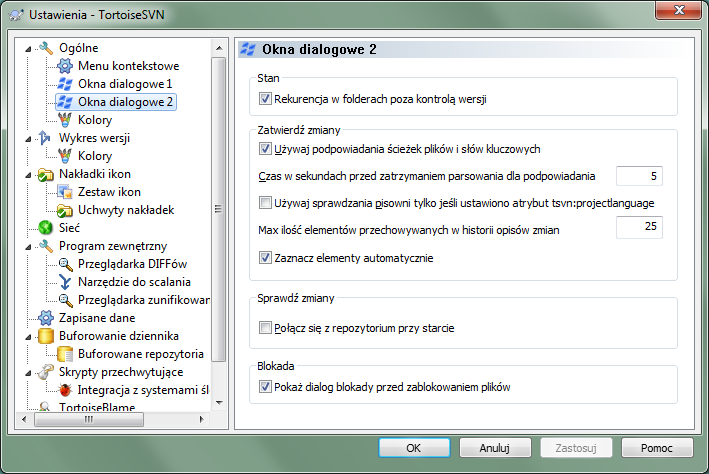Enable Połącz się z repozytorium przy starcie
The height and width of the screenshot is (474, 709).
(x=265, y=328)
